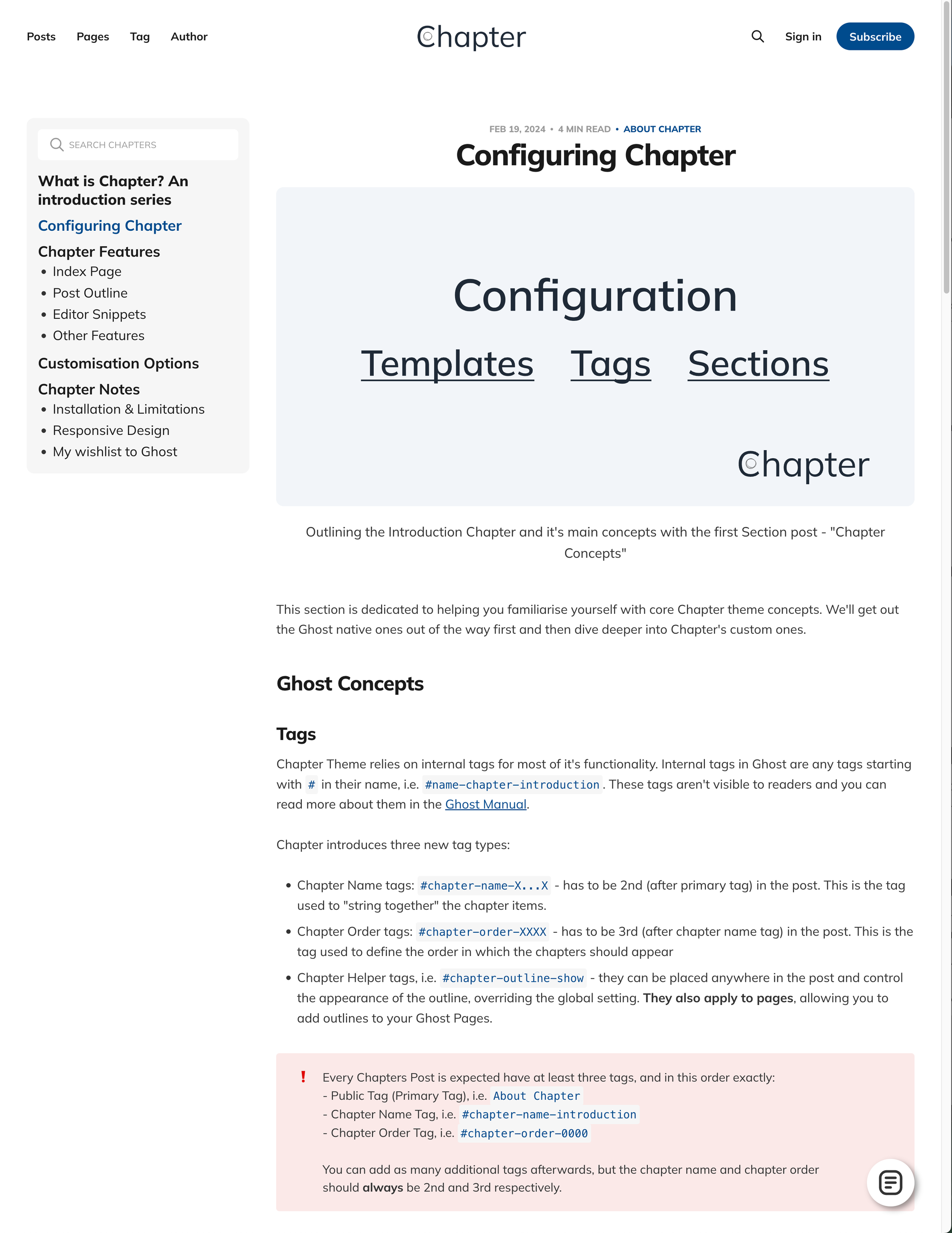Click the search magnifier in sidebar
This screenshot has width=952, height=1233.
56,144
